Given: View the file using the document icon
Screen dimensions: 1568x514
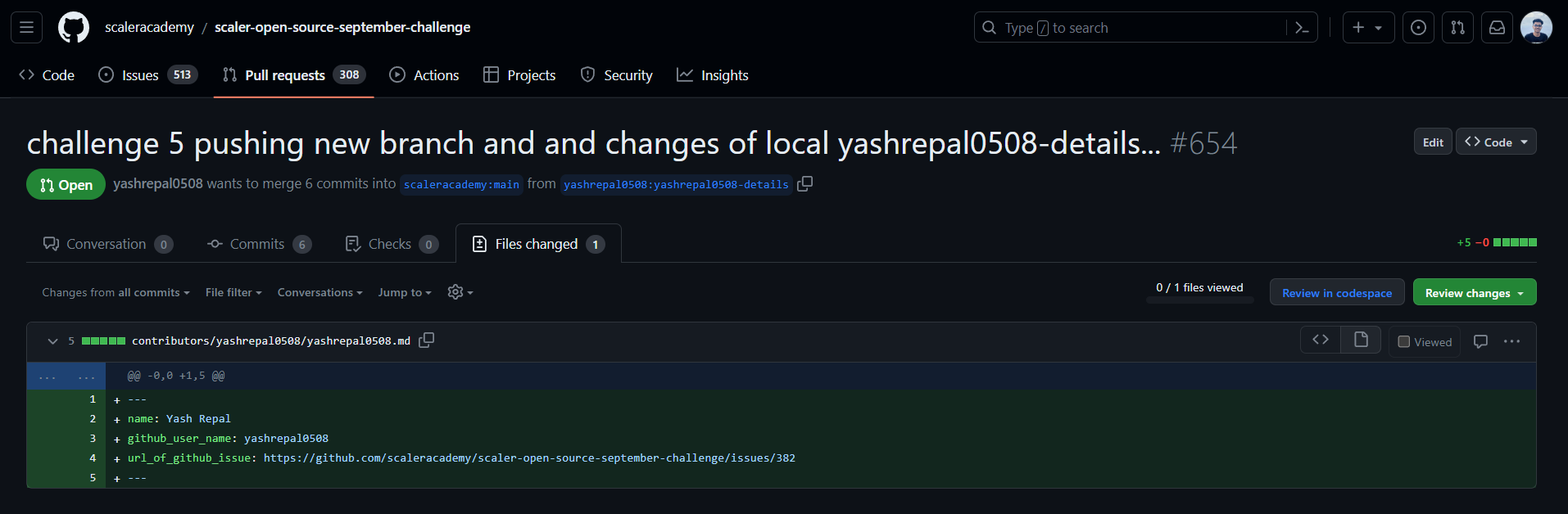Looking at the screenshot, I should pyautogui.click(x=1360, y=339).
